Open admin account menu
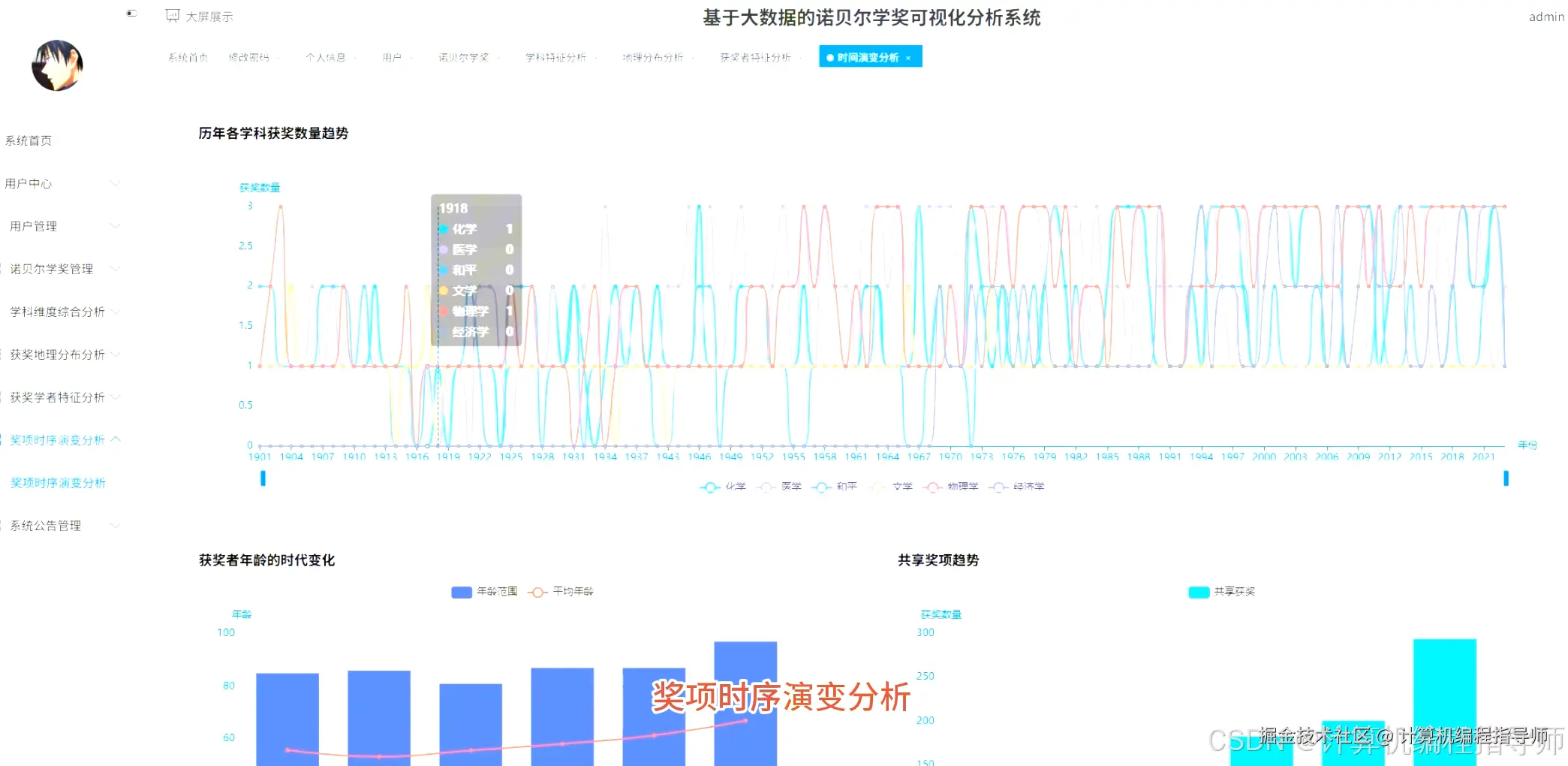 [1546, 17]
